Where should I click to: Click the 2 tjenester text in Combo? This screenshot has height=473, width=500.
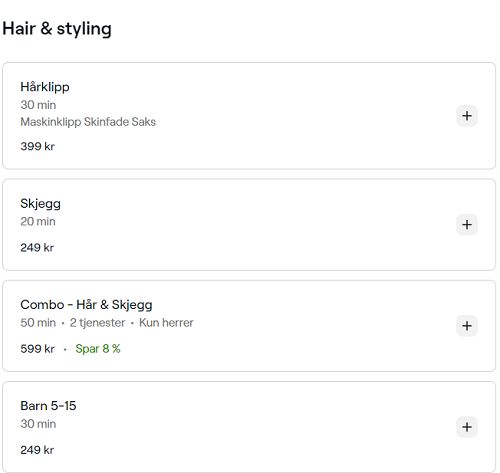pos(97,323)
